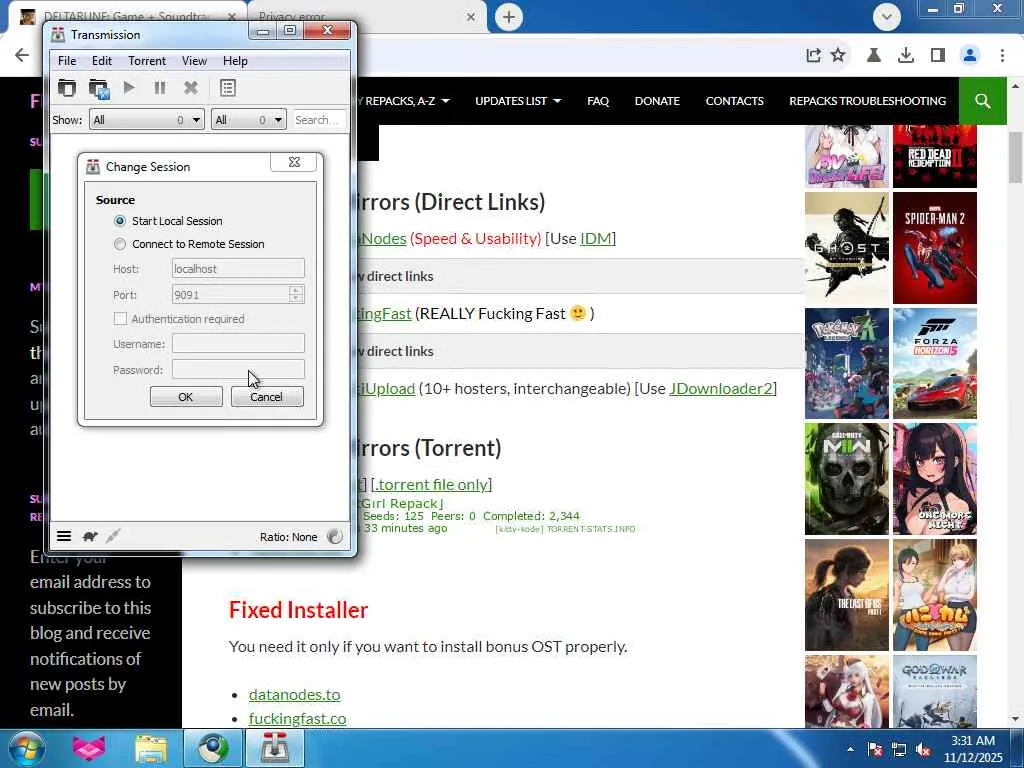1024x768 pixels.
Task: Click the network status globe icon in Transmission
Action: click(x=334, y=536)
